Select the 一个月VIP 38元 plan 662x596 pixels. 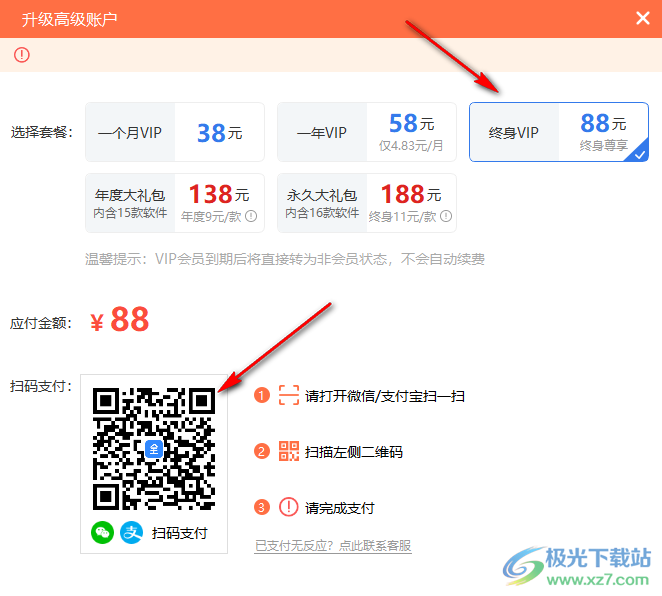175,132
